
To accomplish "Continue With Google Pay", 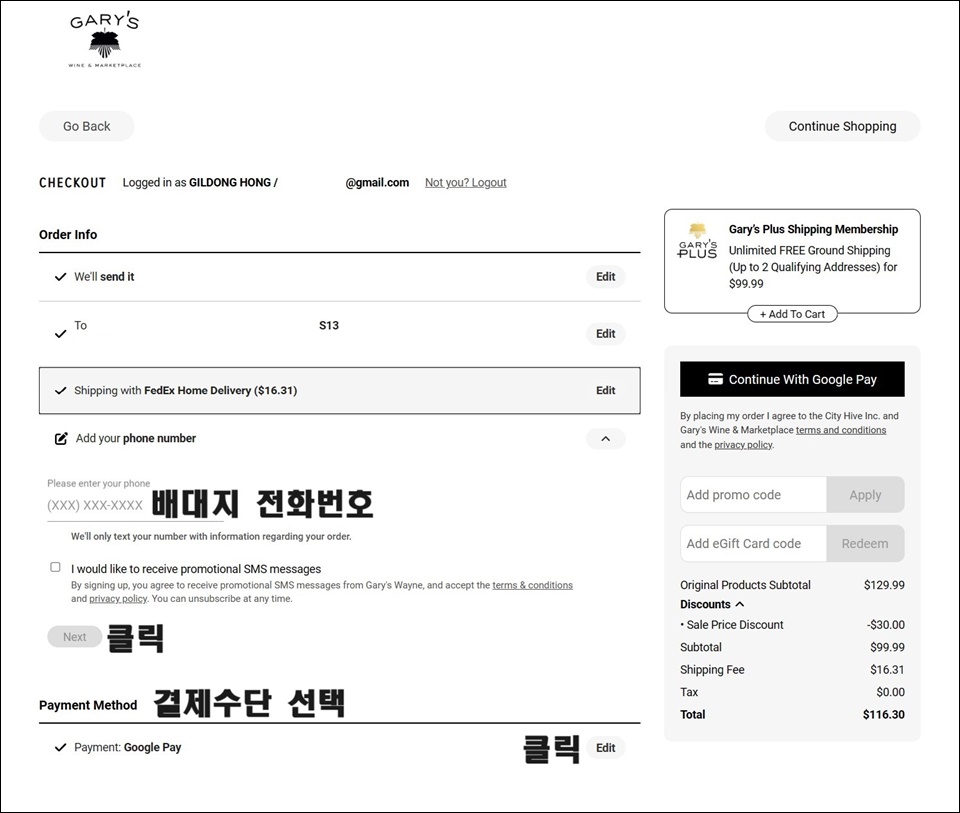I will 792,379.
